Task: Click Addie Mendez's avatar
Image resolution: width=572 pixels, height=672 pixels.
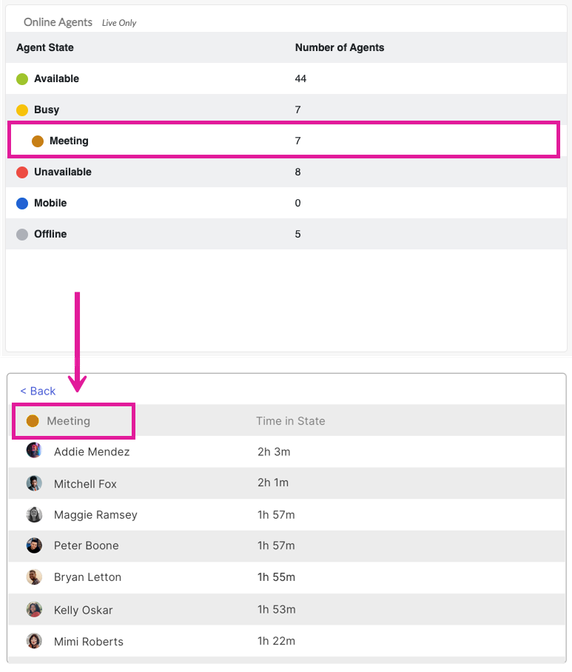Action: pos(34,450)
